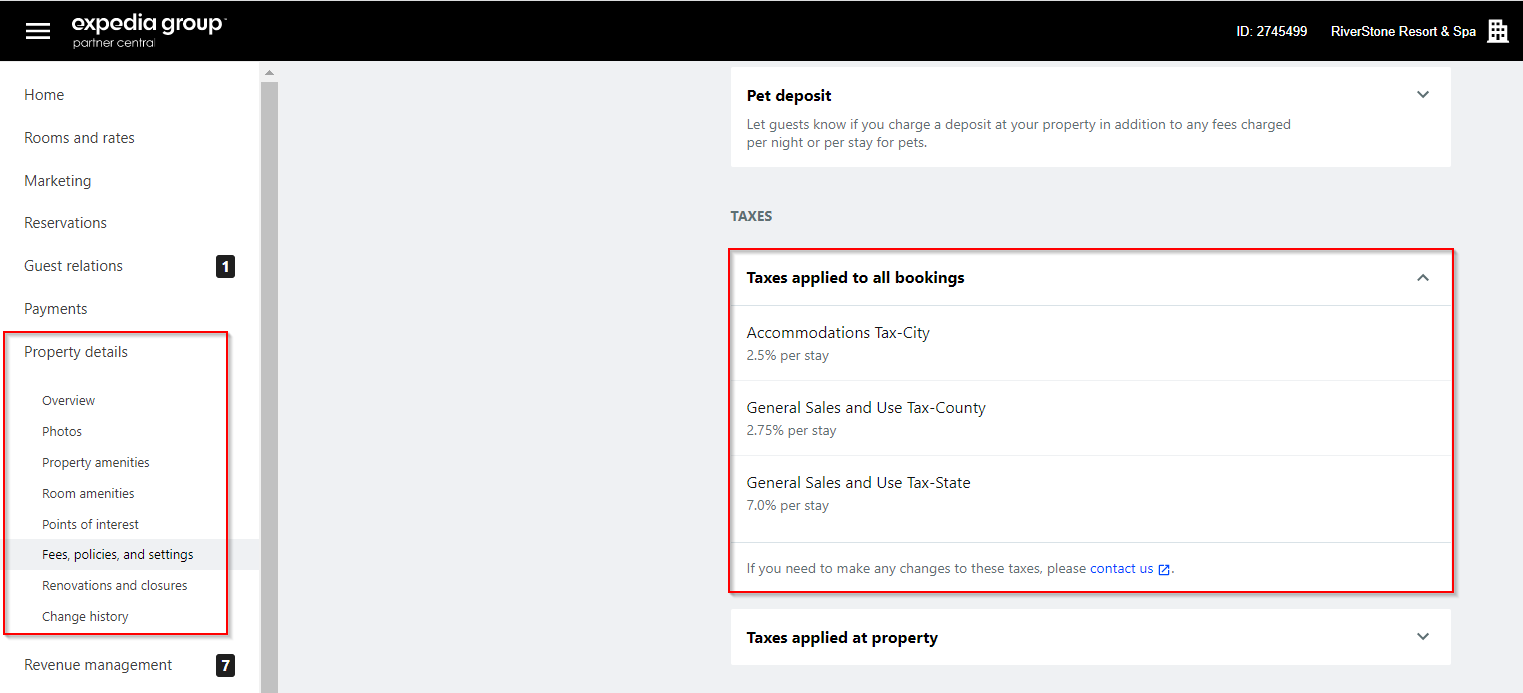Open Rooms and rates menu
Viewport: 1523px width, 693px height.
(79, 138)
